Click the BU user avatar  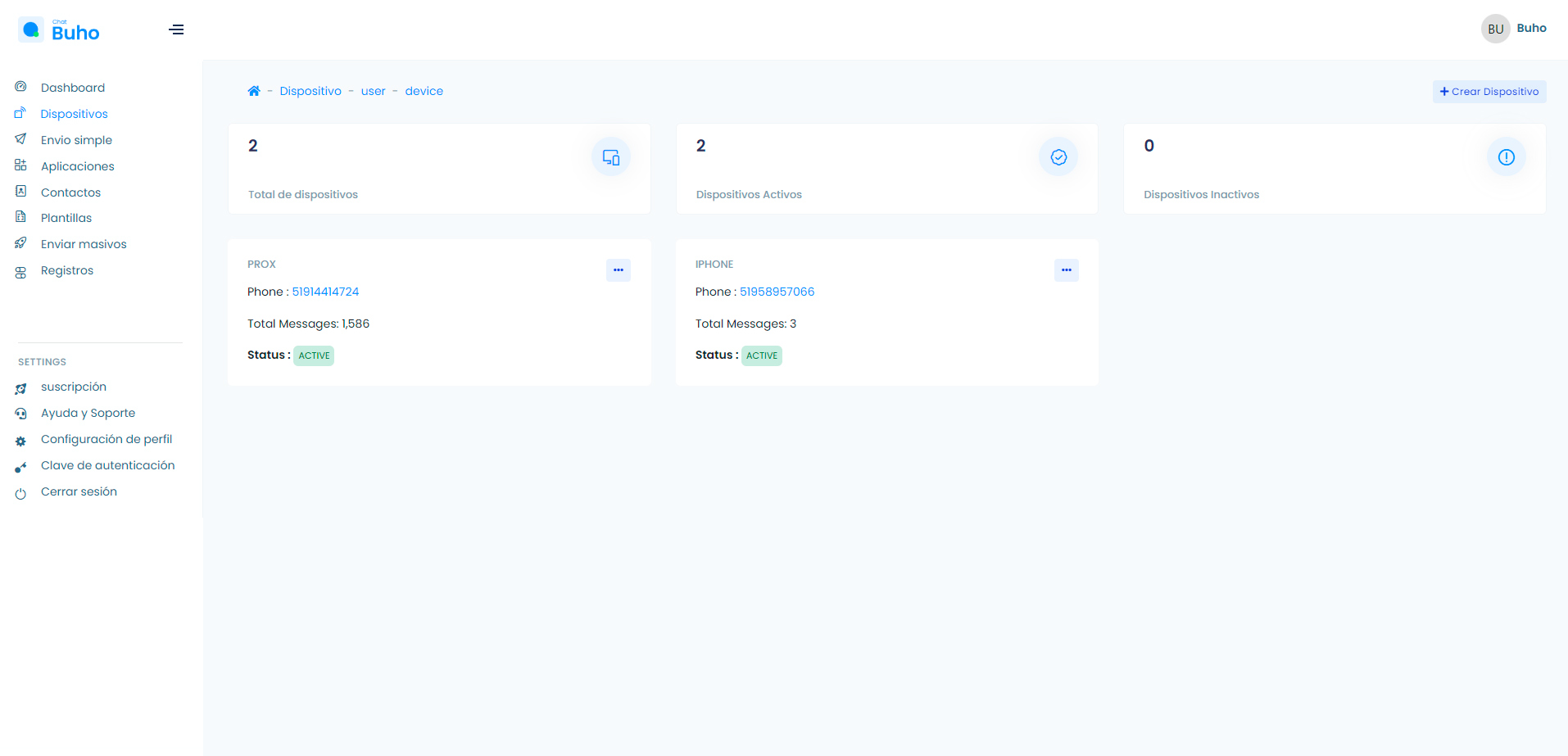[x=1495, y=29]
